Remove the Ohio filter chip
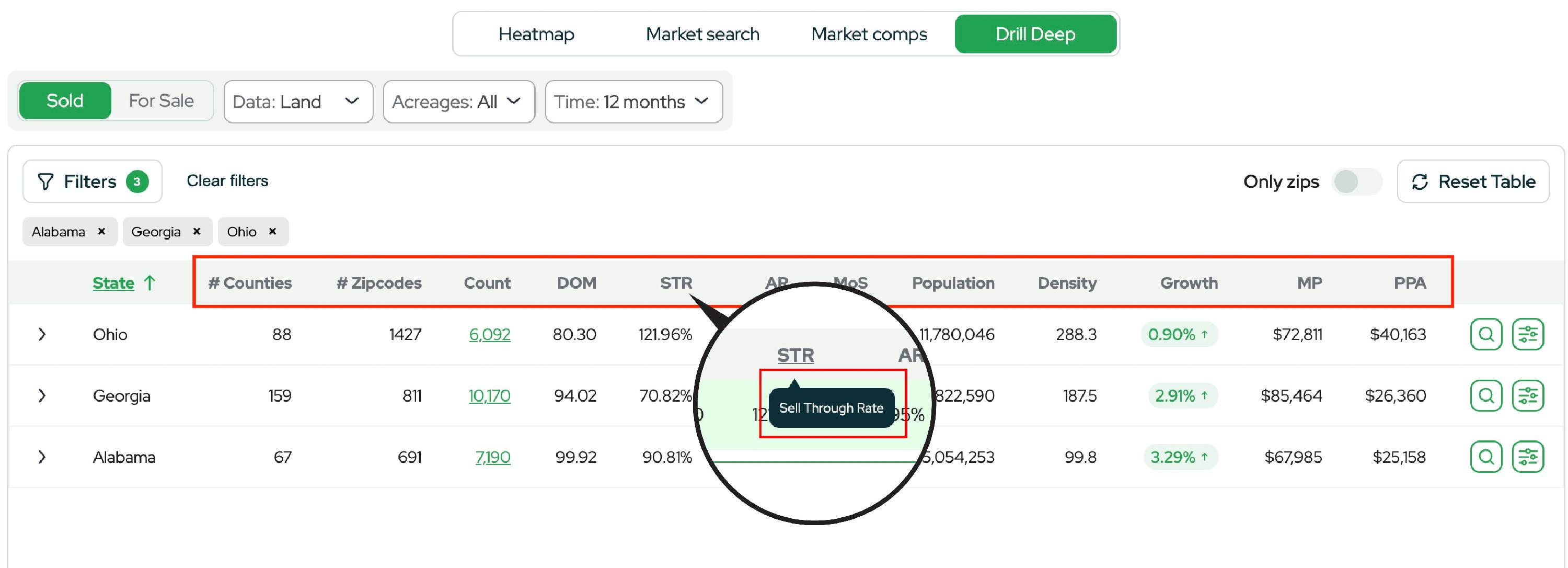Viewport: 1568px width, 568px height. 273,231
